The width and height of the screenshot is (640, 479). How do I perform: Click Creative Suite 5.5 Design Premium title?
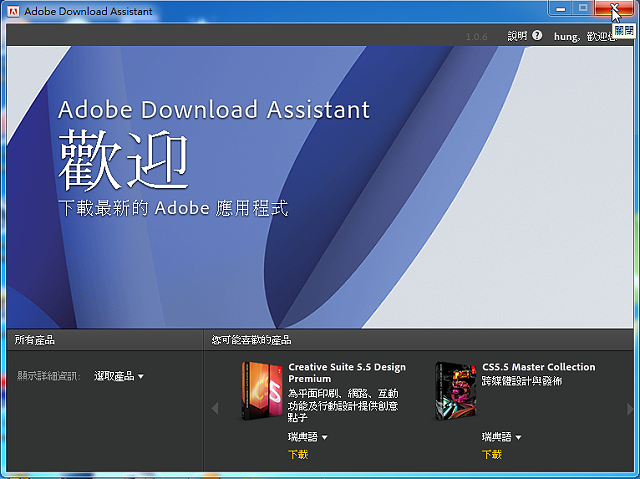tap(347, 373)
